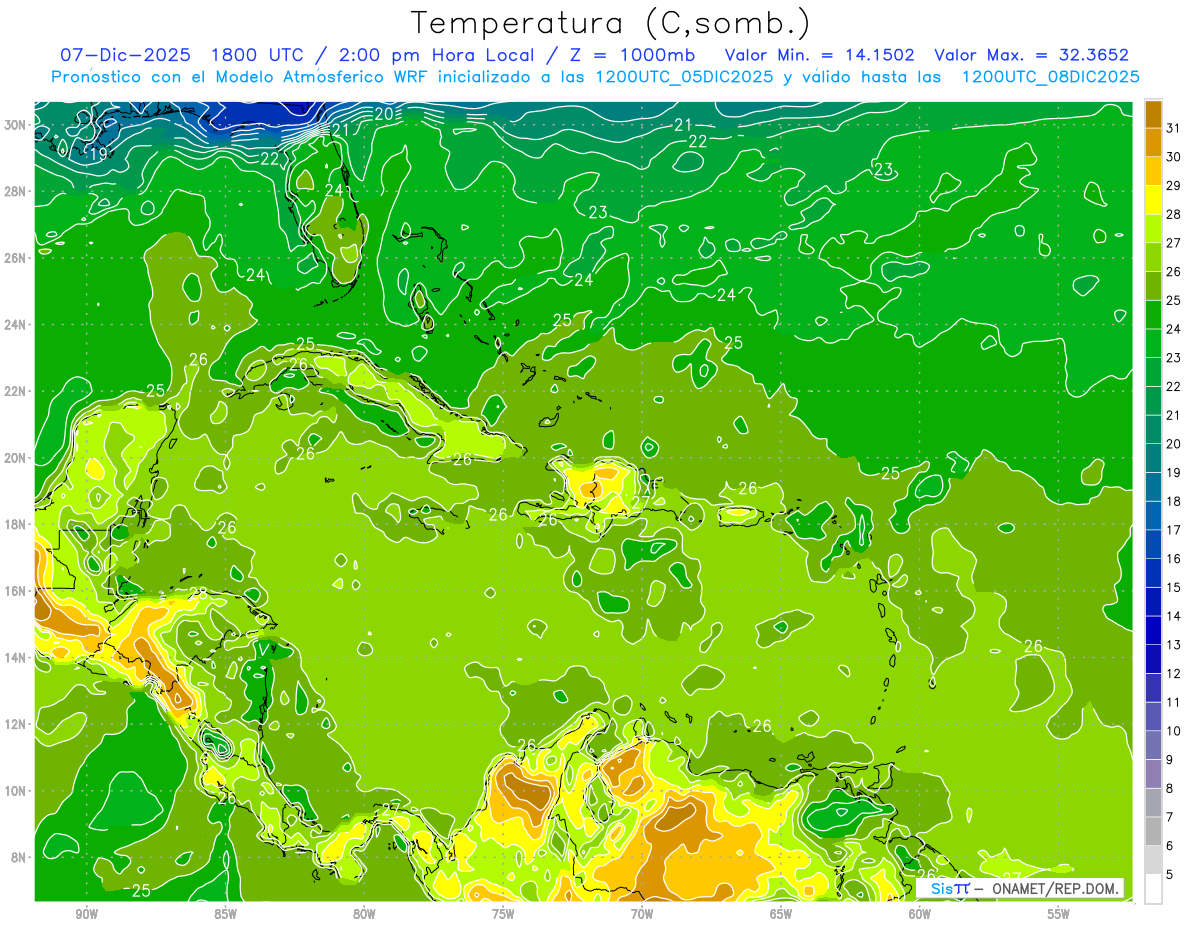This screenshot has width=1200, height=927.
Task: Click the '28' contour label over Honduras
Action: coord(198,593)
